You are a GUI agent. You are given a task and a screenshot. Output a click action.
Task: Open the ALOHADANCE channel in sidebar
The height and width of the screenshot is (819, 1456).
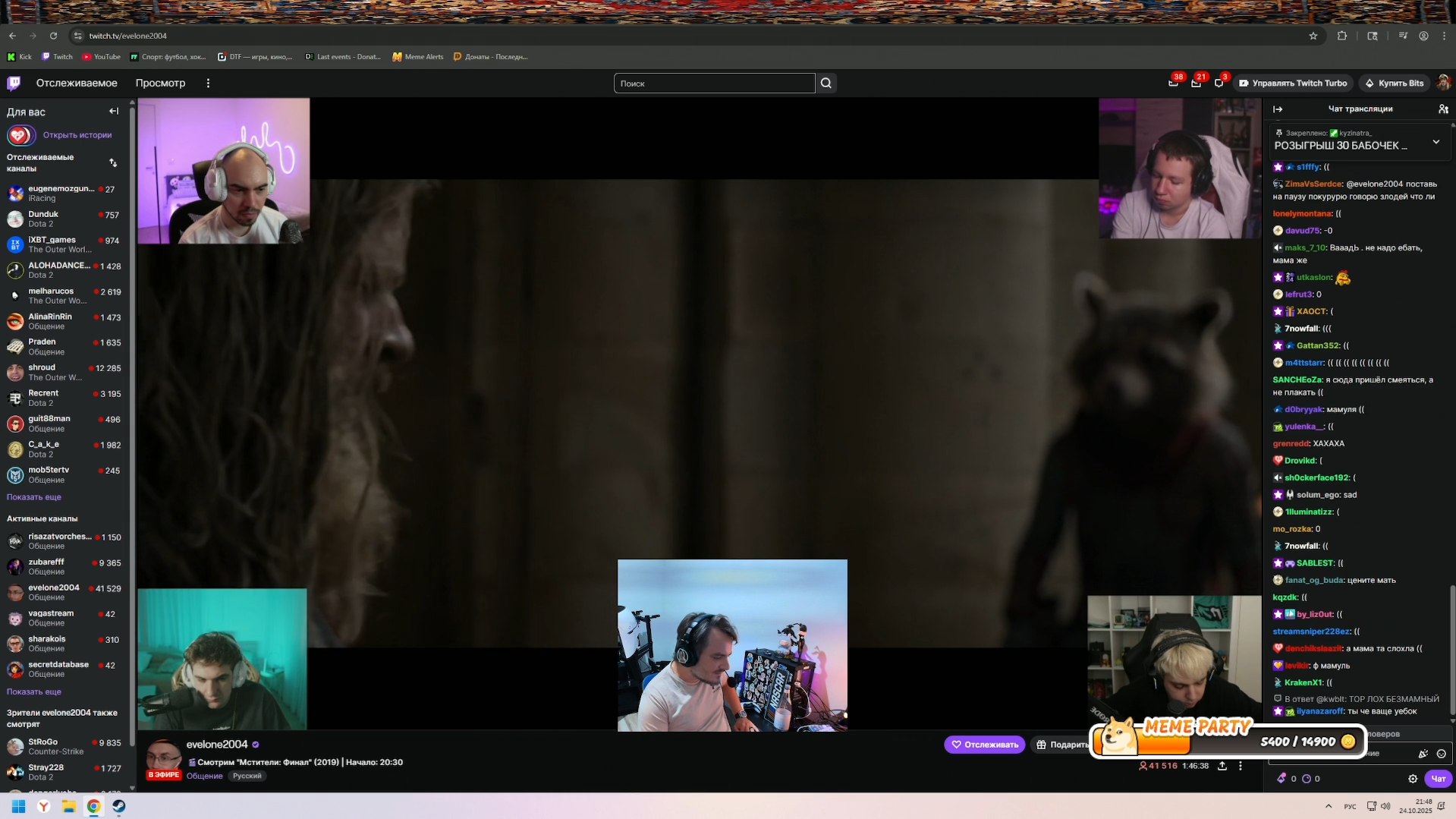click(65, 270)
